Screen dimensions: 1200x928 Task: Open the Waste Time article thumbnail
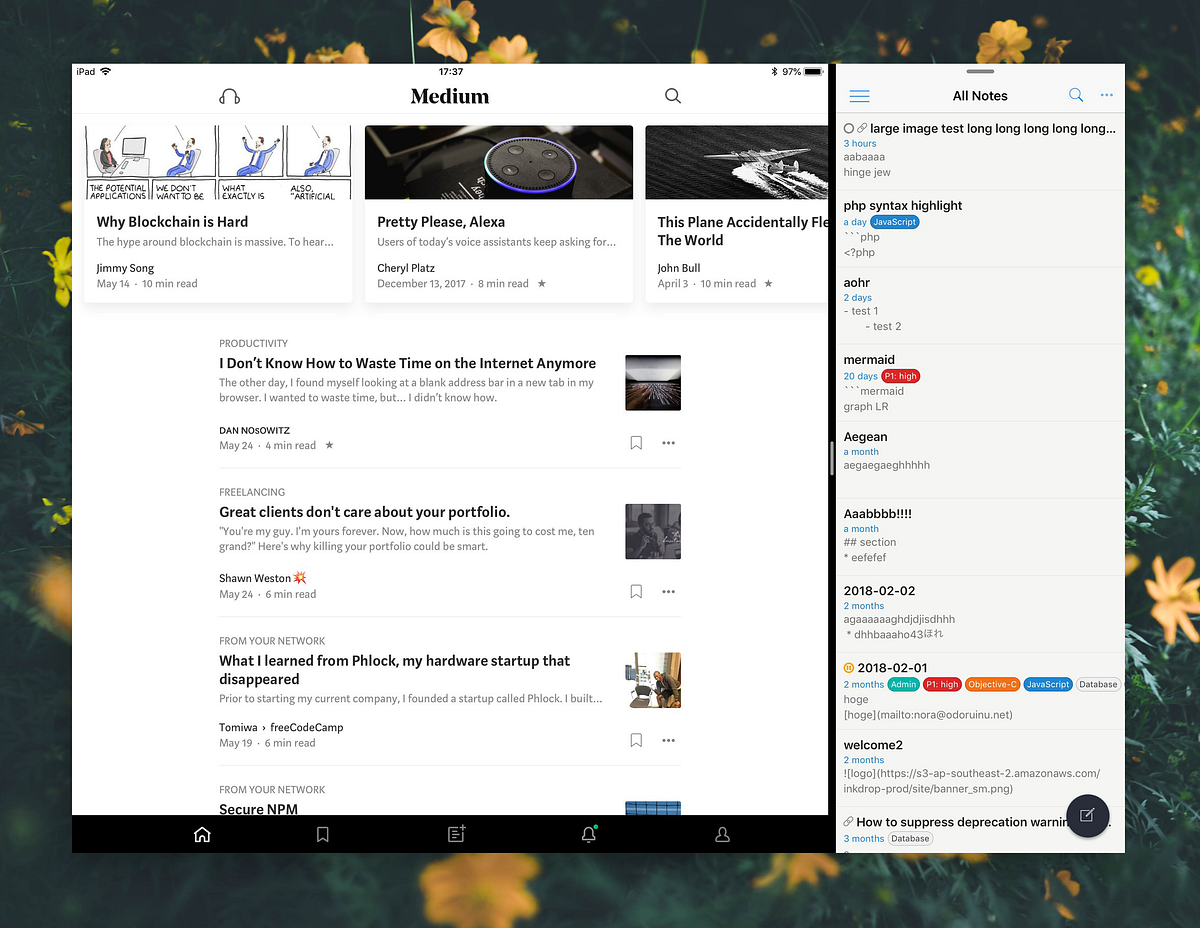tap(653, 383)
